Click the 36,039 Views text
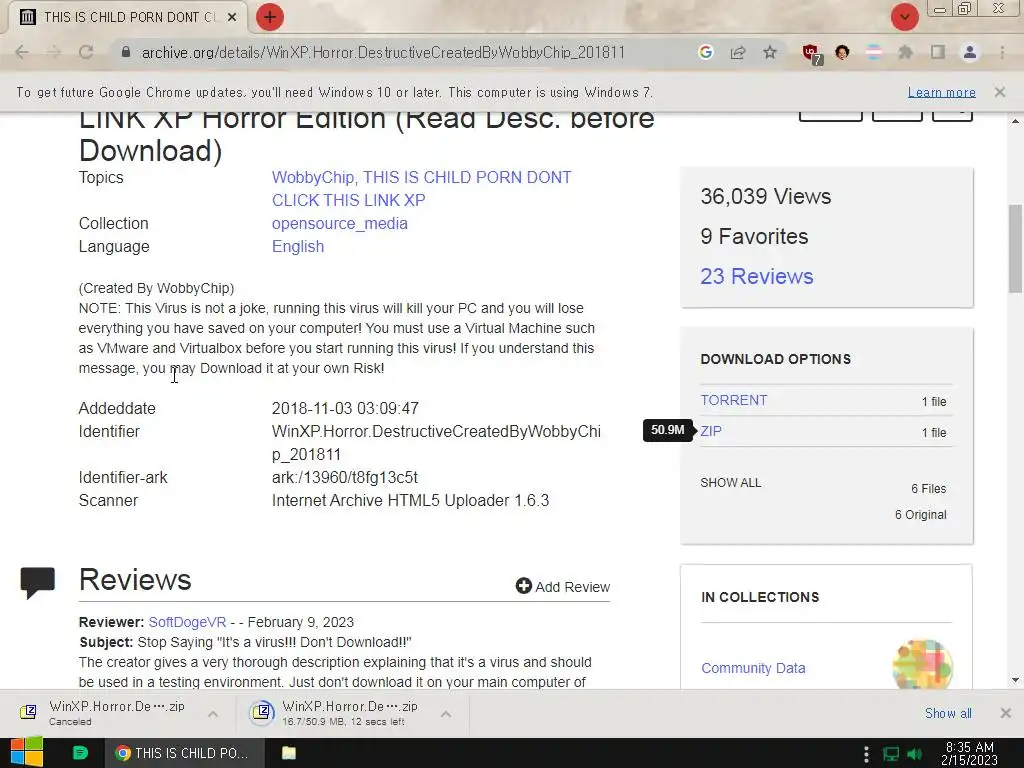1024x768 pixels. (765, 196)
